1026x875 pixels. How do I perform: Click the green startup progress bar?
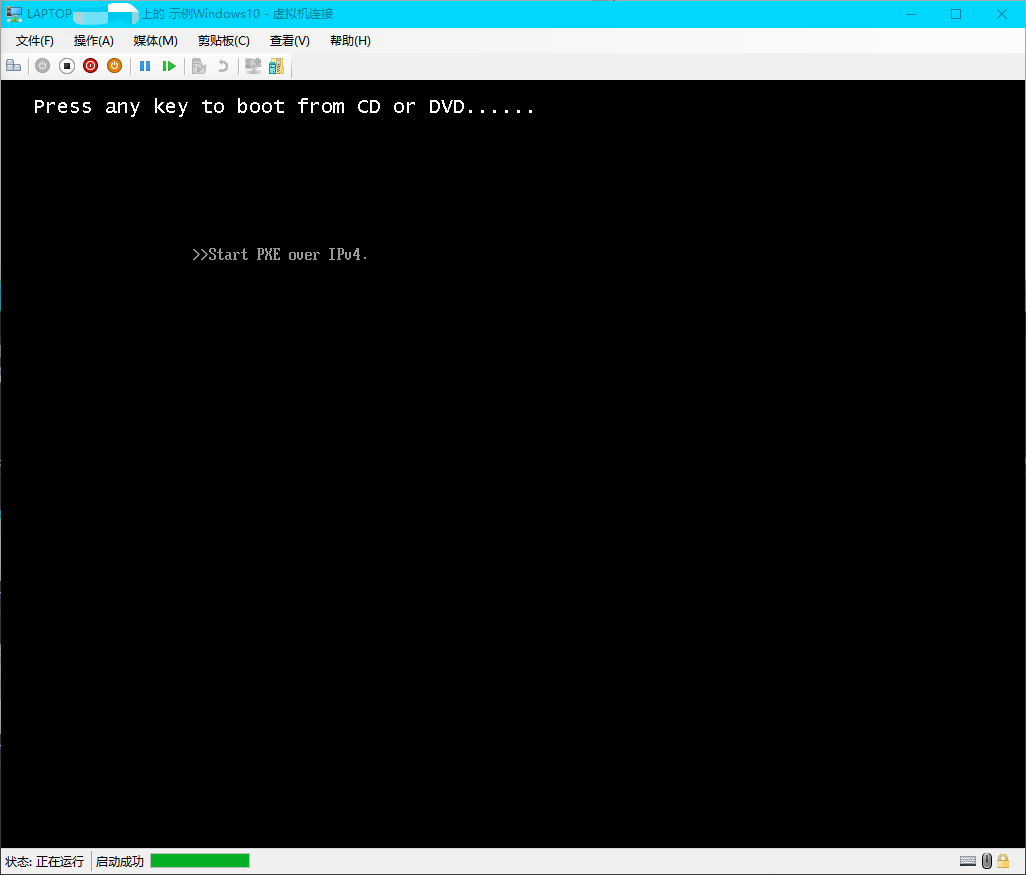click(200, 861)
